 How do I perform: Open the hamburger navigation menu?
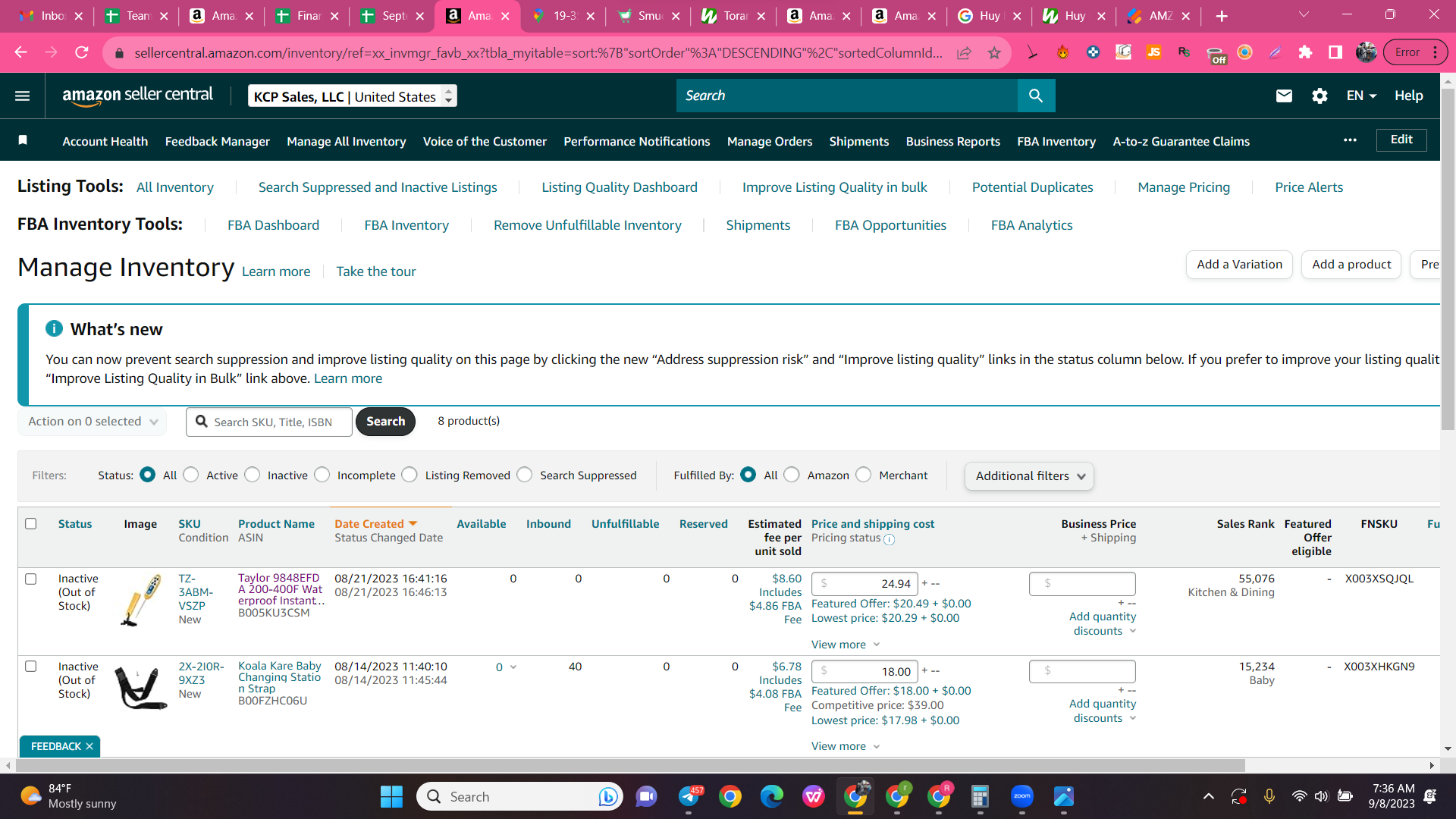[22, 96]
